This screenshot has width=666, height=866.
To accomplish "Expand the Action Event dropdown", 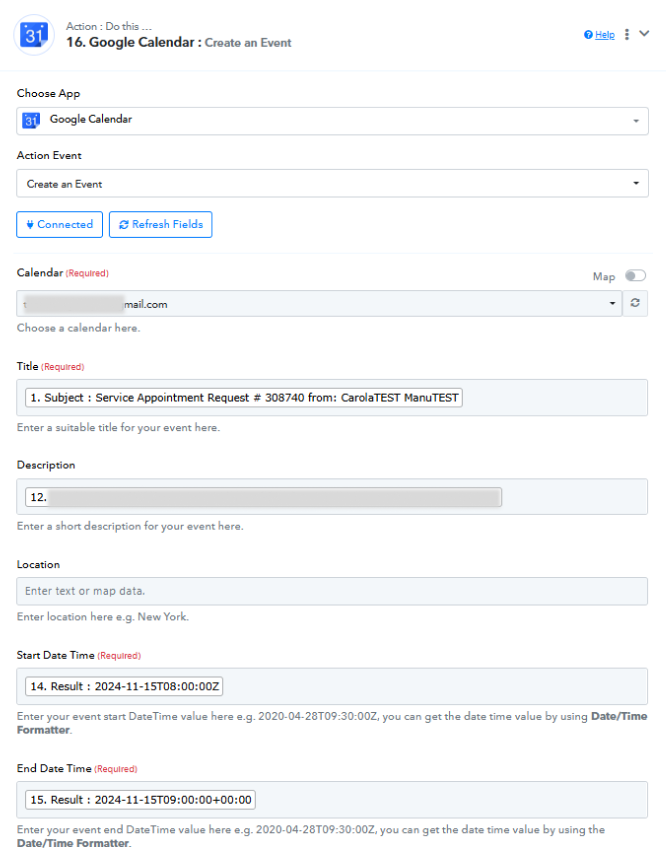I will tap(332, 183).
